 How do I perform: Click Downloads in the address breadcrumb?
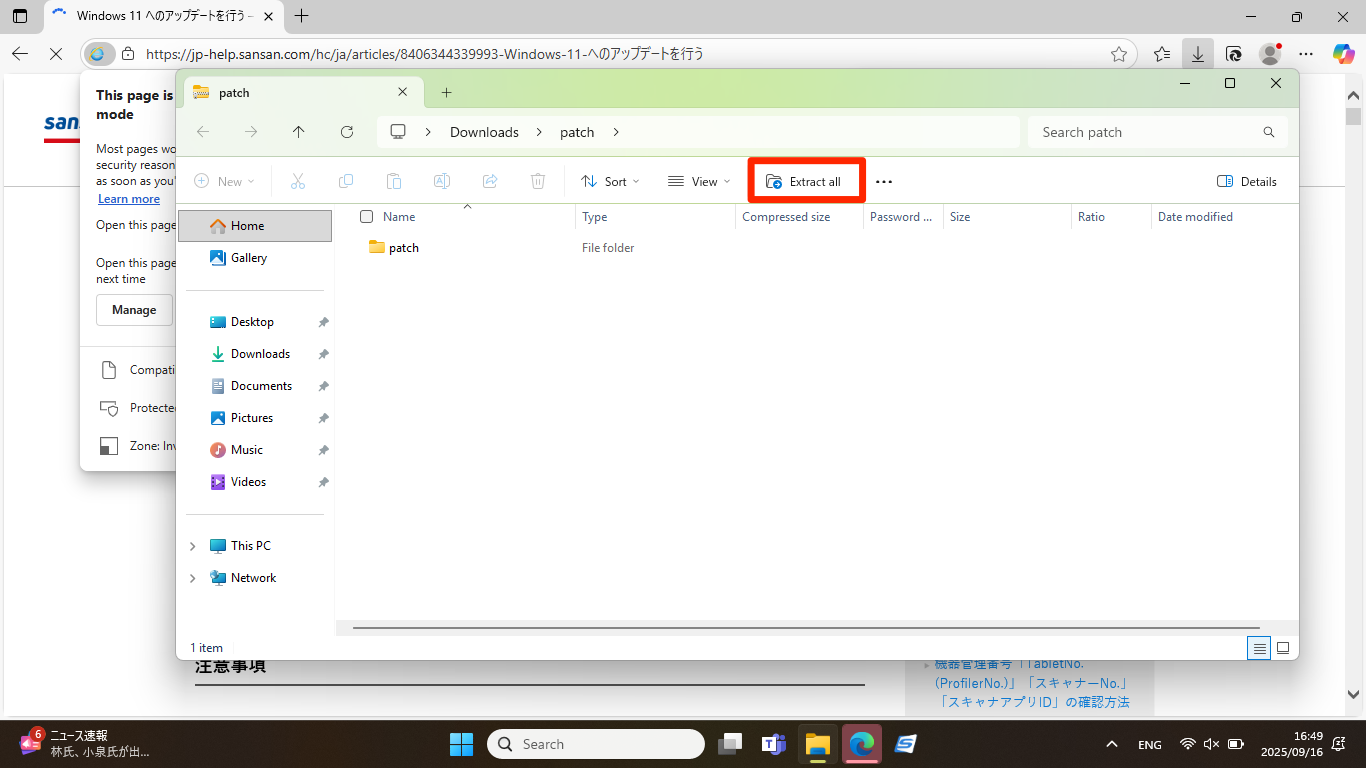click(484, 132)
